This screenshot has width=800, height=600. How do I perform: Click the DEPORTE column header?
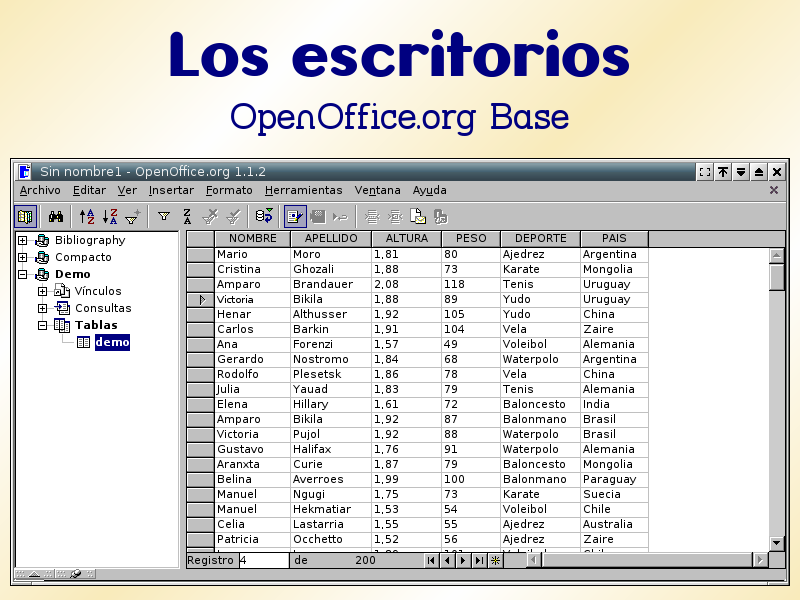coord(540,238)
